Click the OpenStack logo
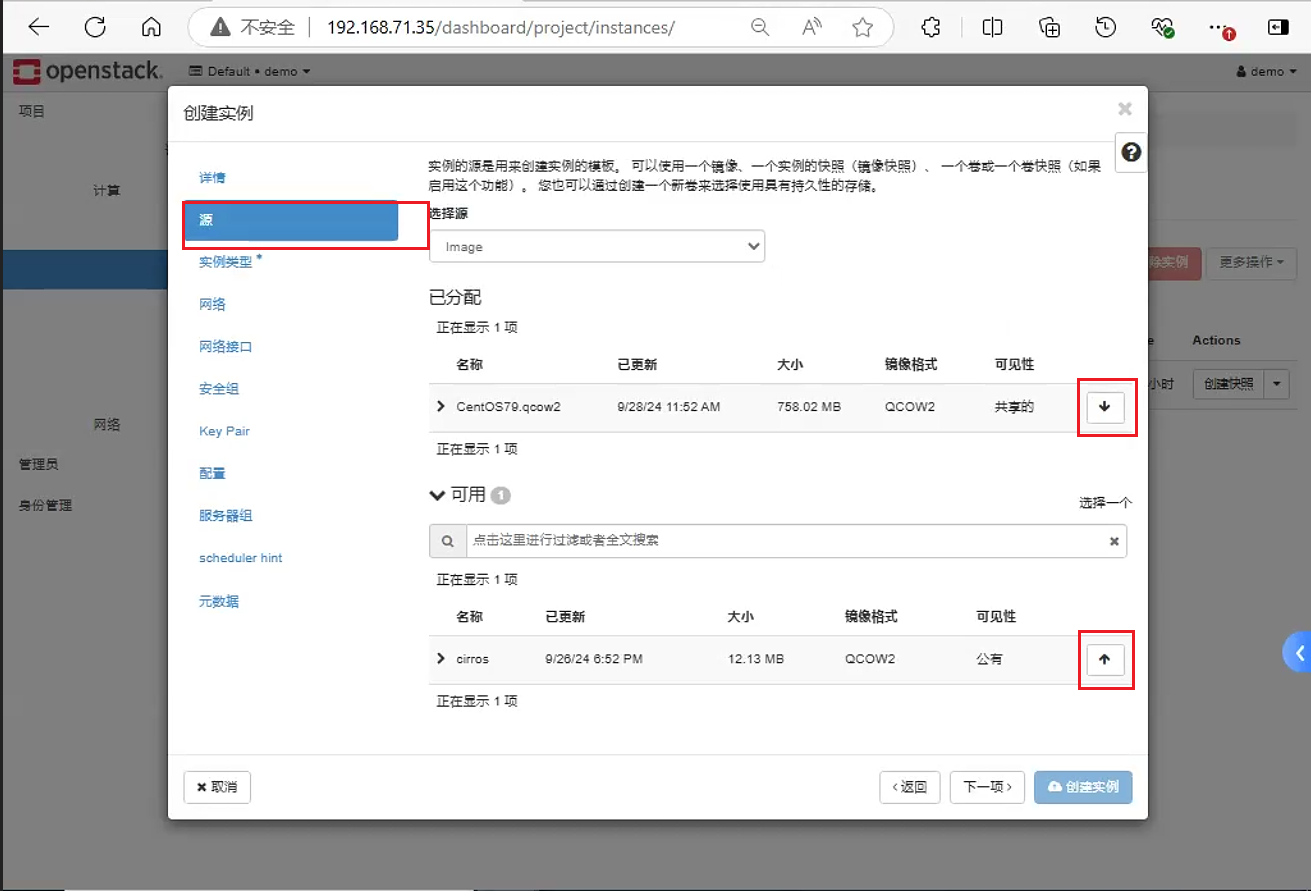Screen dimensions: 1311x891 click(87, 71)
